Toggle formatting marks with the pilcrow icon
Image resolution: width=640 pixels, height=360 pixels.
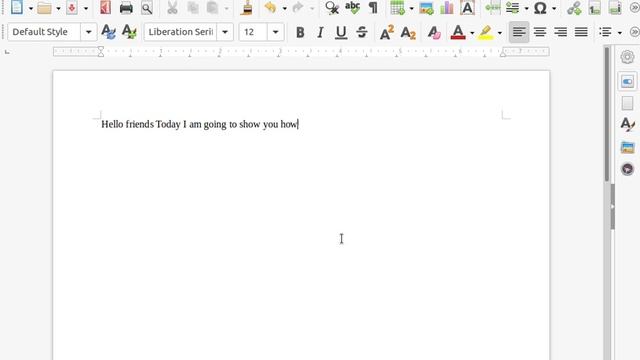(373, 8)
